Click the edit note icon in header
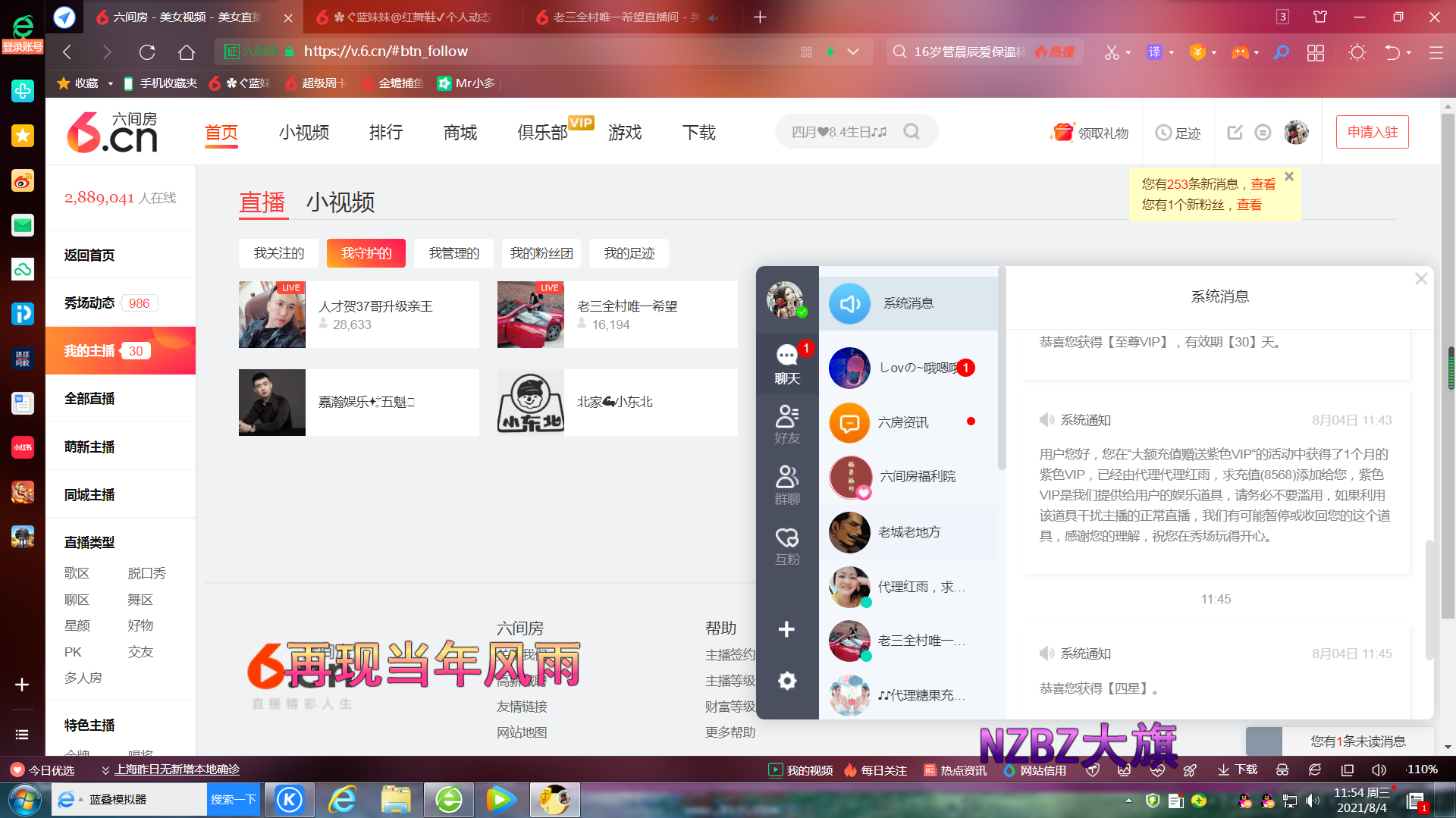The image size is (1456, 818). click(x=1235, y=133)
